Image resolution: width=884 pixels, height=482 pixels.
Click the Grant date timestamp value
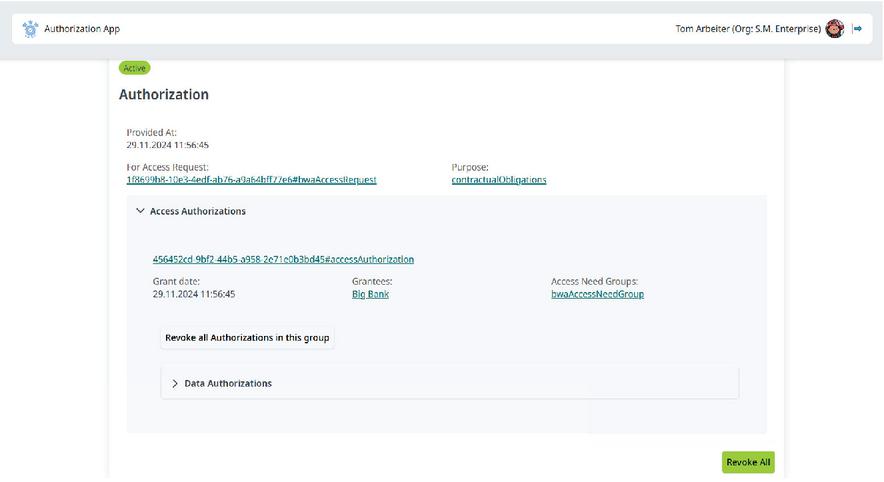[x=193, y=295]
